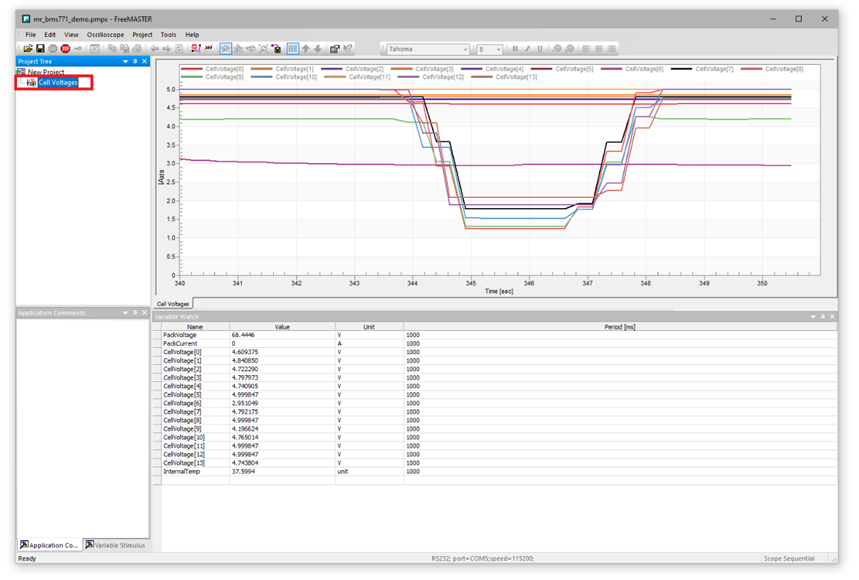Screen dimensions: 859x580
Task: Toggle underline text formatting
Action: (x=540, y=49)
